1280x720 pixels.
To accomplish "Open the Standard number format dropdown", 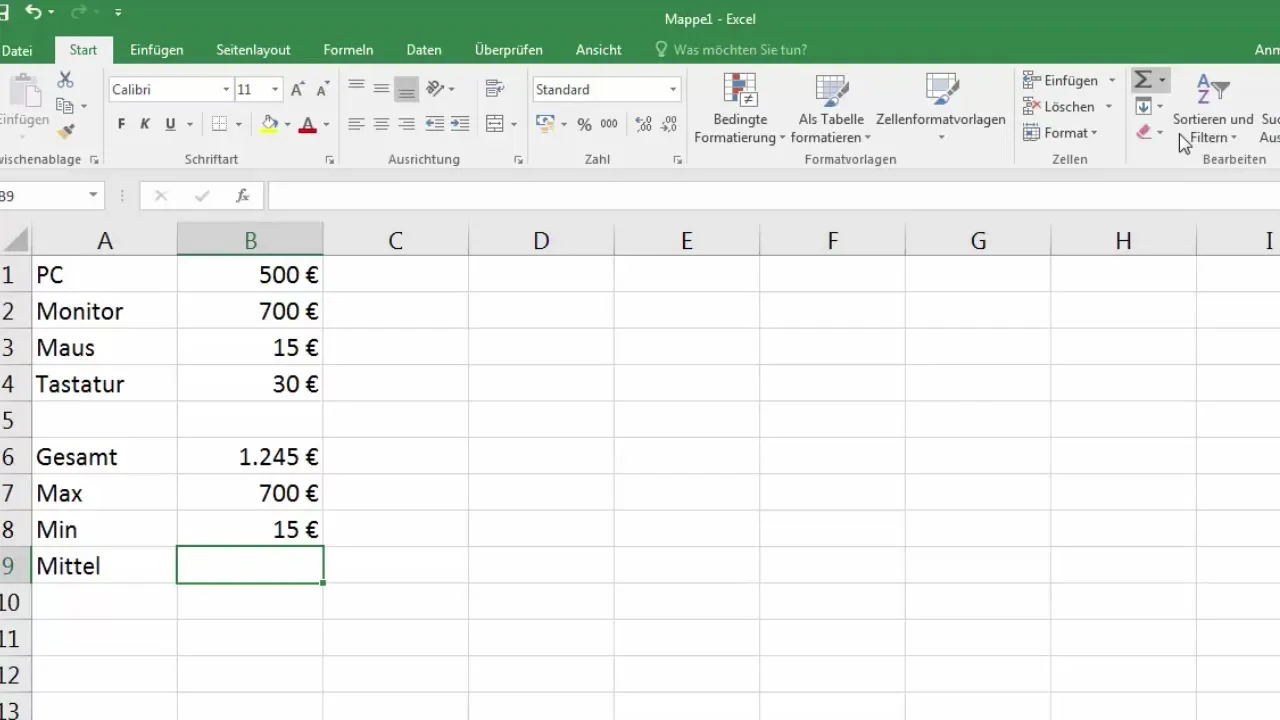I will point(673,90).
